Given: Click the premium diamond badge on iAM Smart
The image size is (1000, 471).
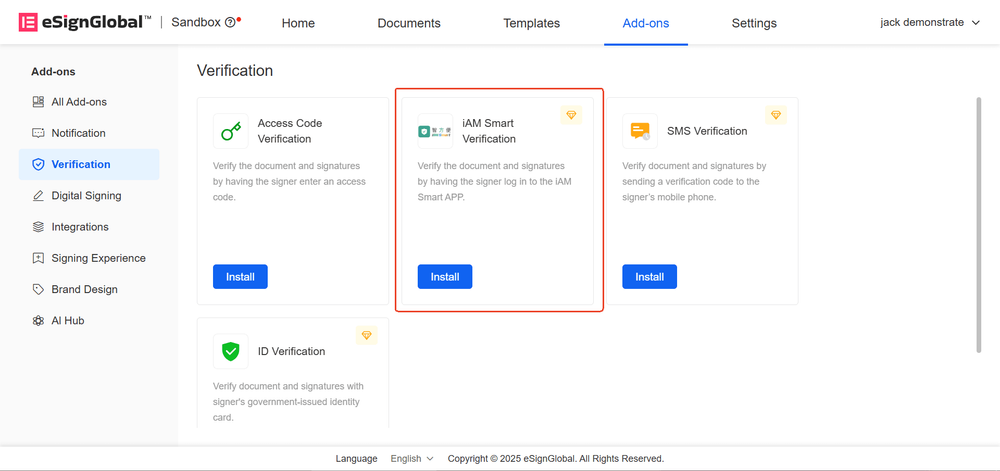Looking at the screenshot, I should click(571, 116).
